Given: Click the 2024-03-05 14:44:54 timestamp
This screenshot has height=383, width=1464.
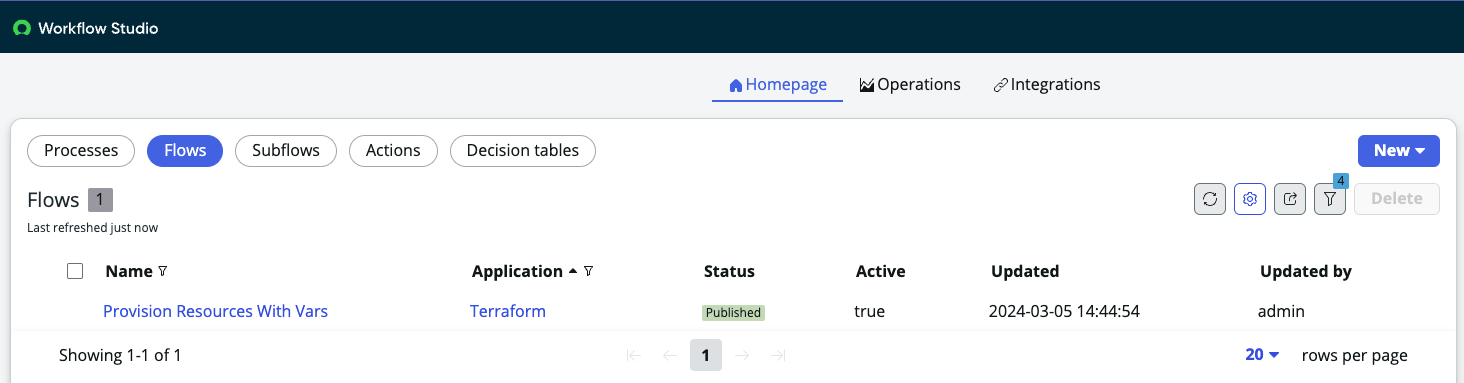Looking at the screenshot, I should point(1064,312).
